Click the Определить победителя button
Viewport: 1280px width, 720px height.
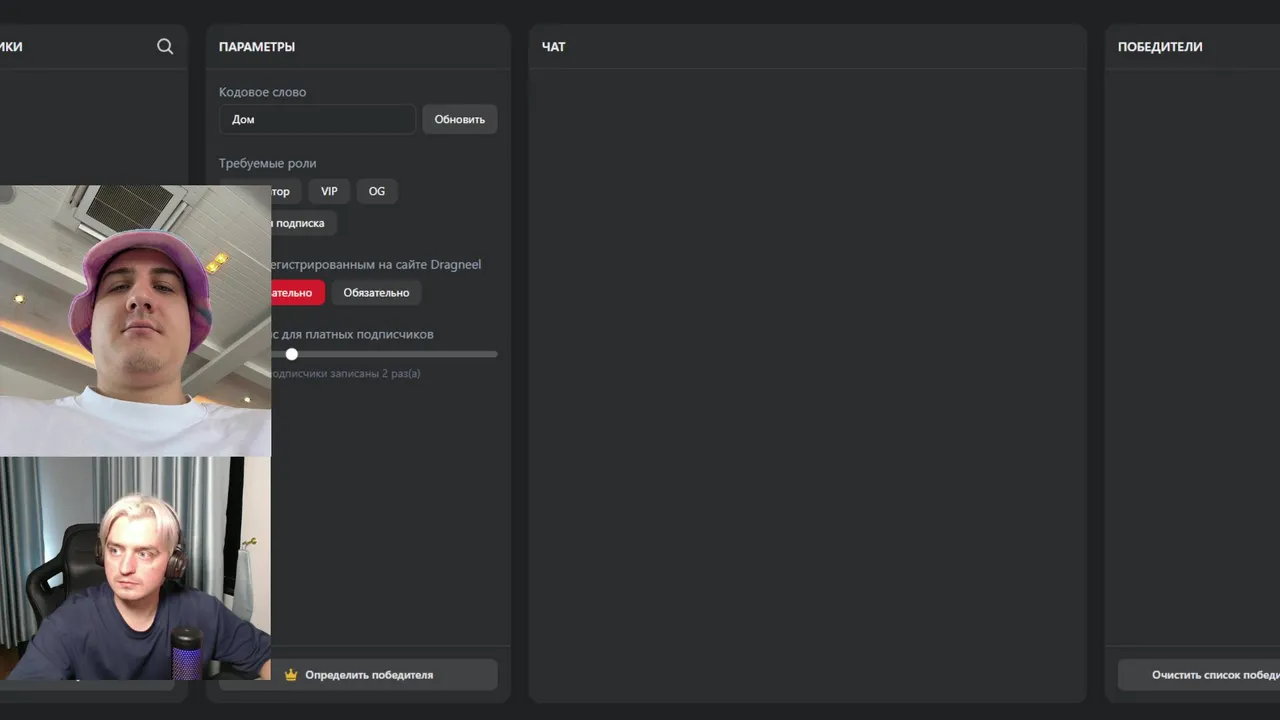(358, 675)
